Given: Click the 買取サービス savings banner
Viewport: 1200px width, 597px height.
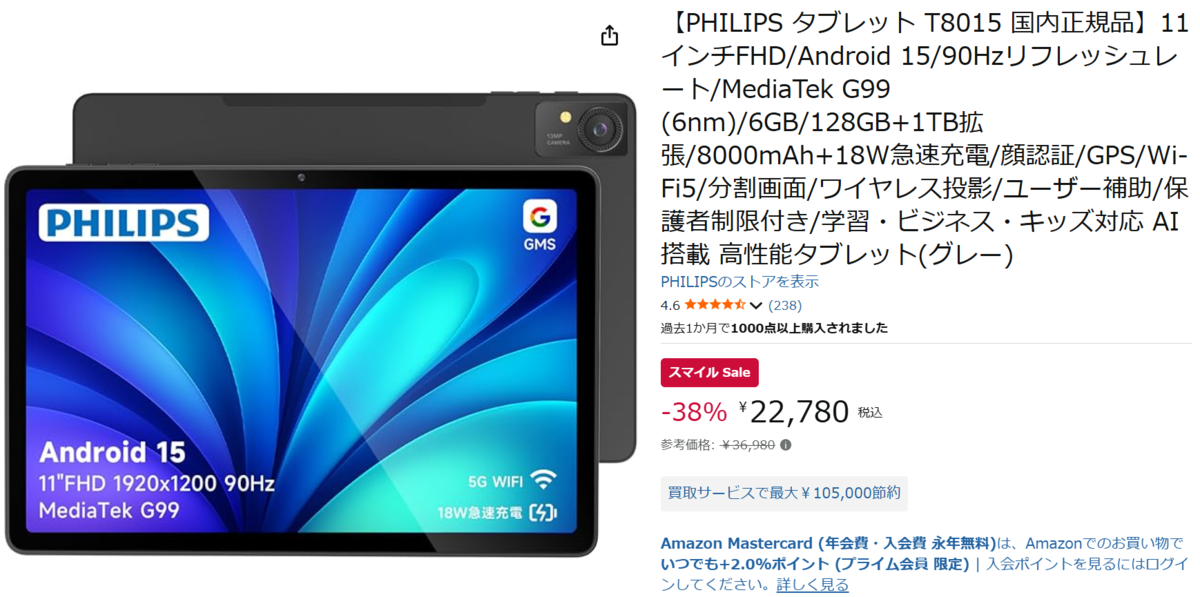Looking at the screenshot, I should tap(784, 492).
